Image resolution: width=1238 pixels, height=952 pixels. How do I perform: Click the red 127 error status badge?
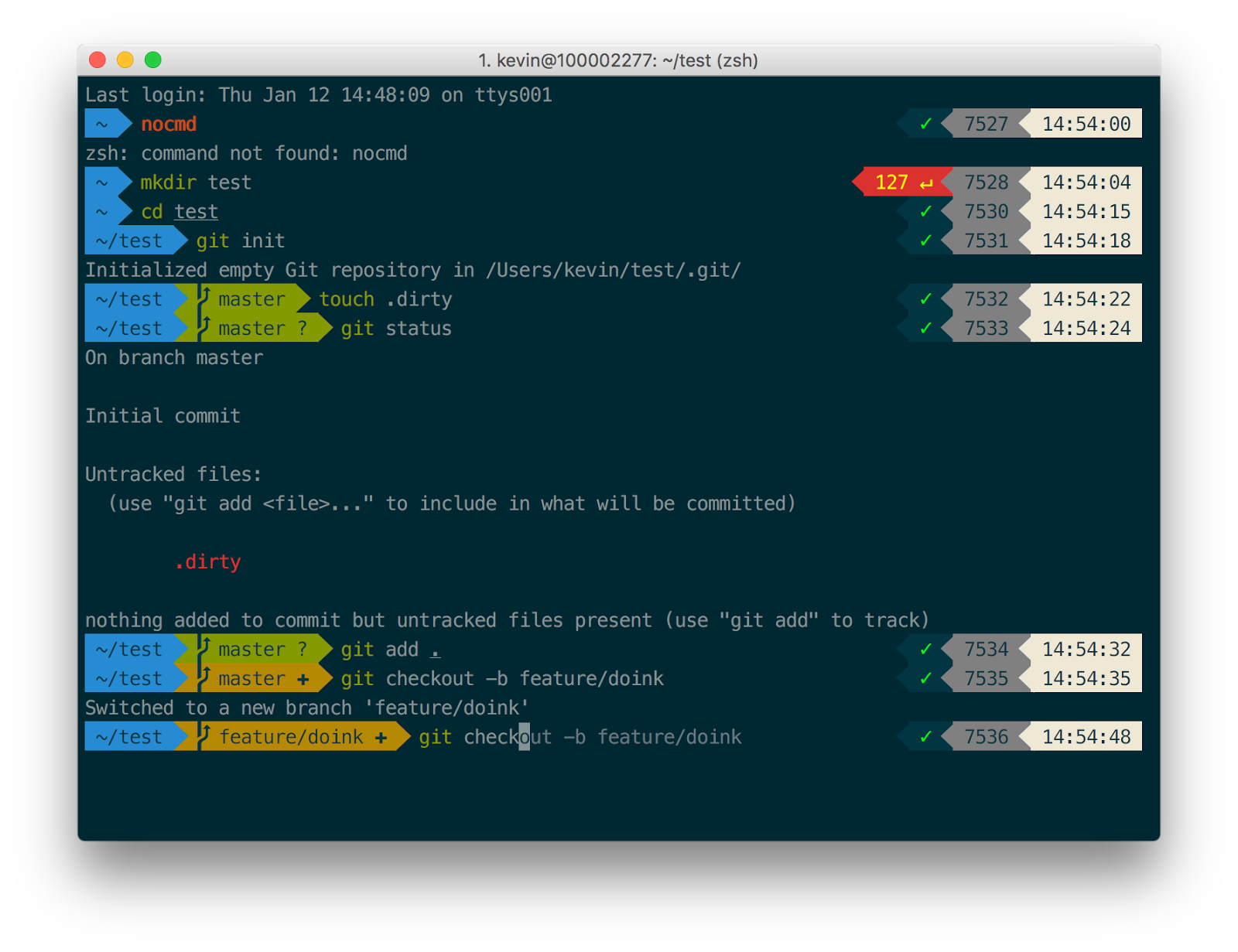pos(891,183)
